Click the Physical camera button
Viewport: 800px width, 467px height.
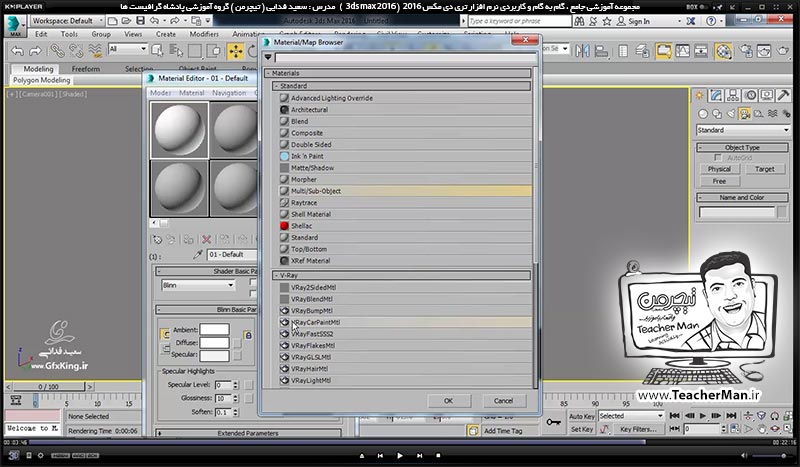pos(719,169)
